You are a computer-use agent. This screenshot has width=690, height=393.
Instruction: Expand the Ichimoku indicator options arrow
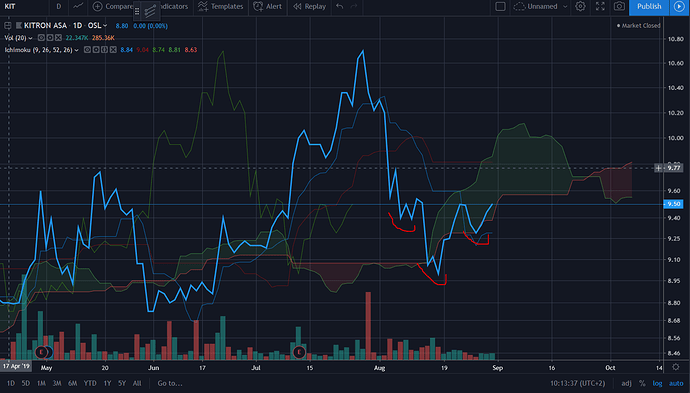tap(77, 50)
